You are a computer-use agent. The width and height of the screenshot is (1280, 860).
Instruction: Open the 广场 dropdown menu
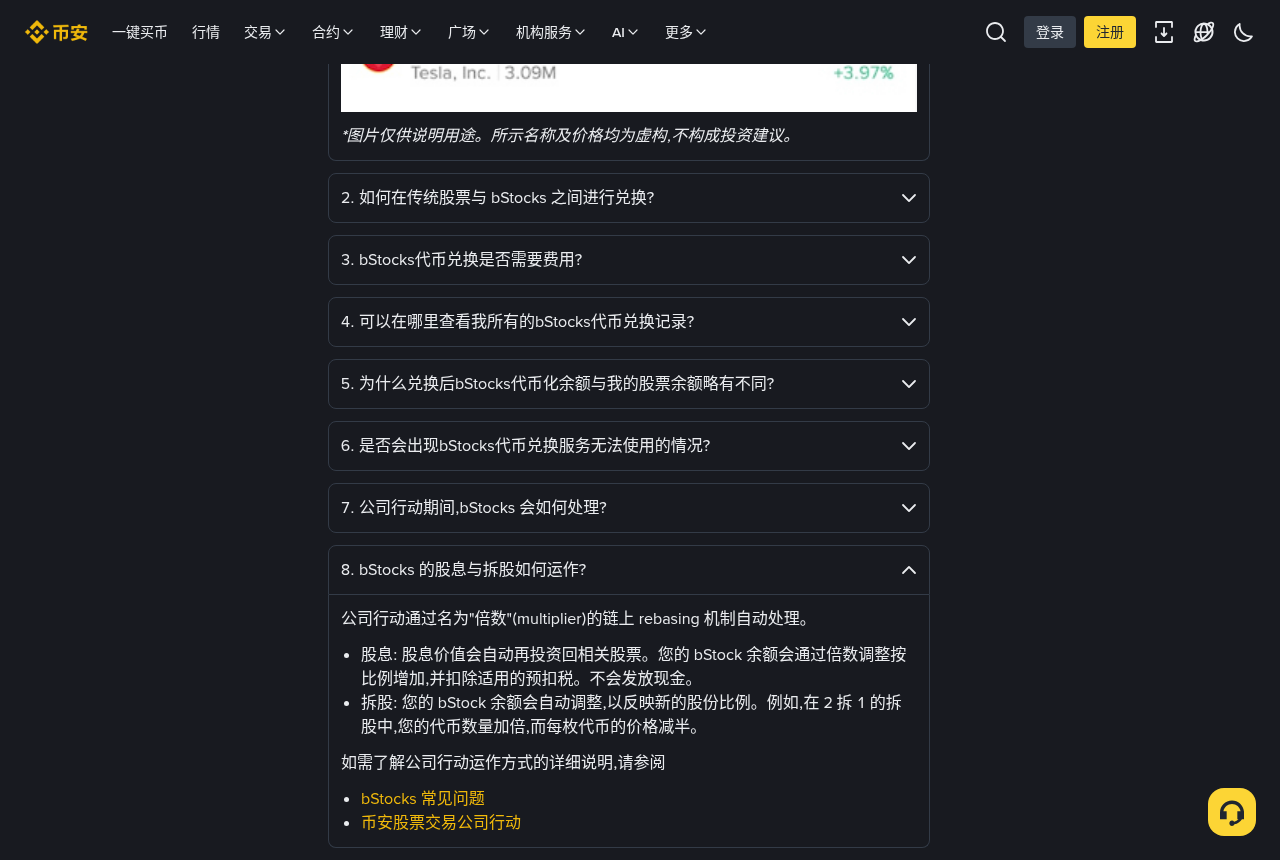click(469, 32)
